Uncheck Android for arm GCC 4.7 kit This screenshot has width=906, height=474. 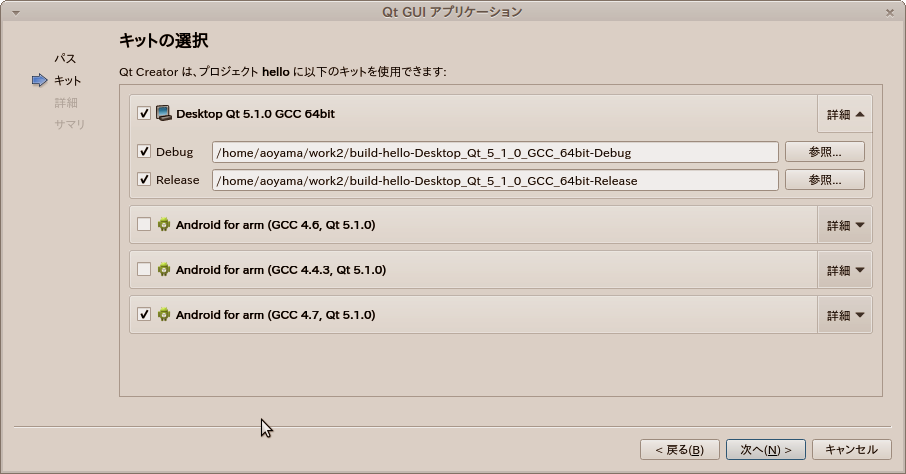click(x=144, y=314)
